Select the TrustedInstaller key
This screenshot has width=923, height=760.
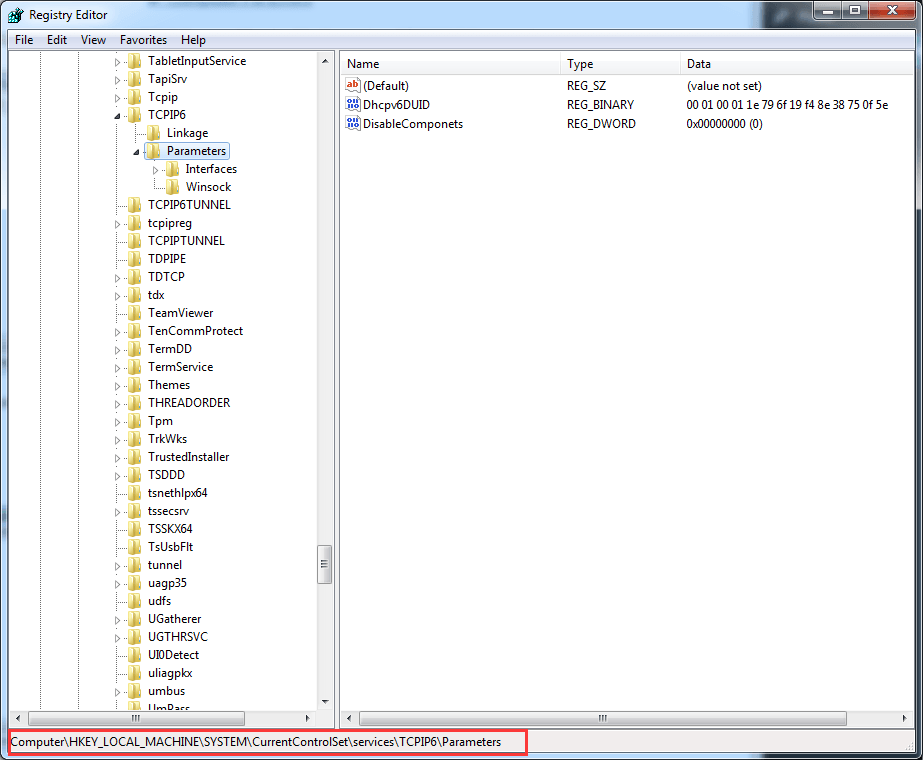[x=188, y=457]
